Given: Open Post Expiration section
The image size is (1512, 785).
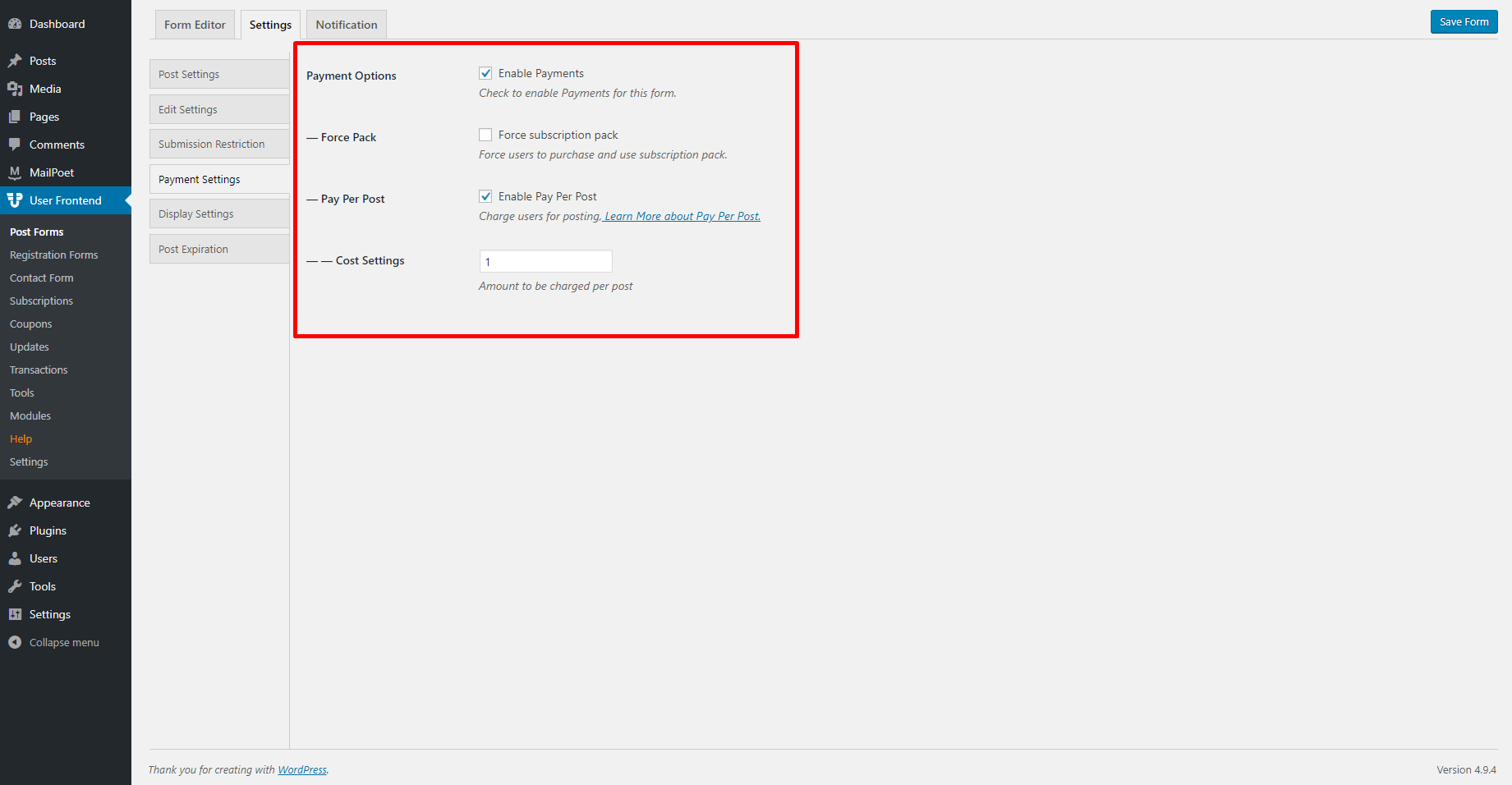Looking at the screenshot, I should point(219,249).
